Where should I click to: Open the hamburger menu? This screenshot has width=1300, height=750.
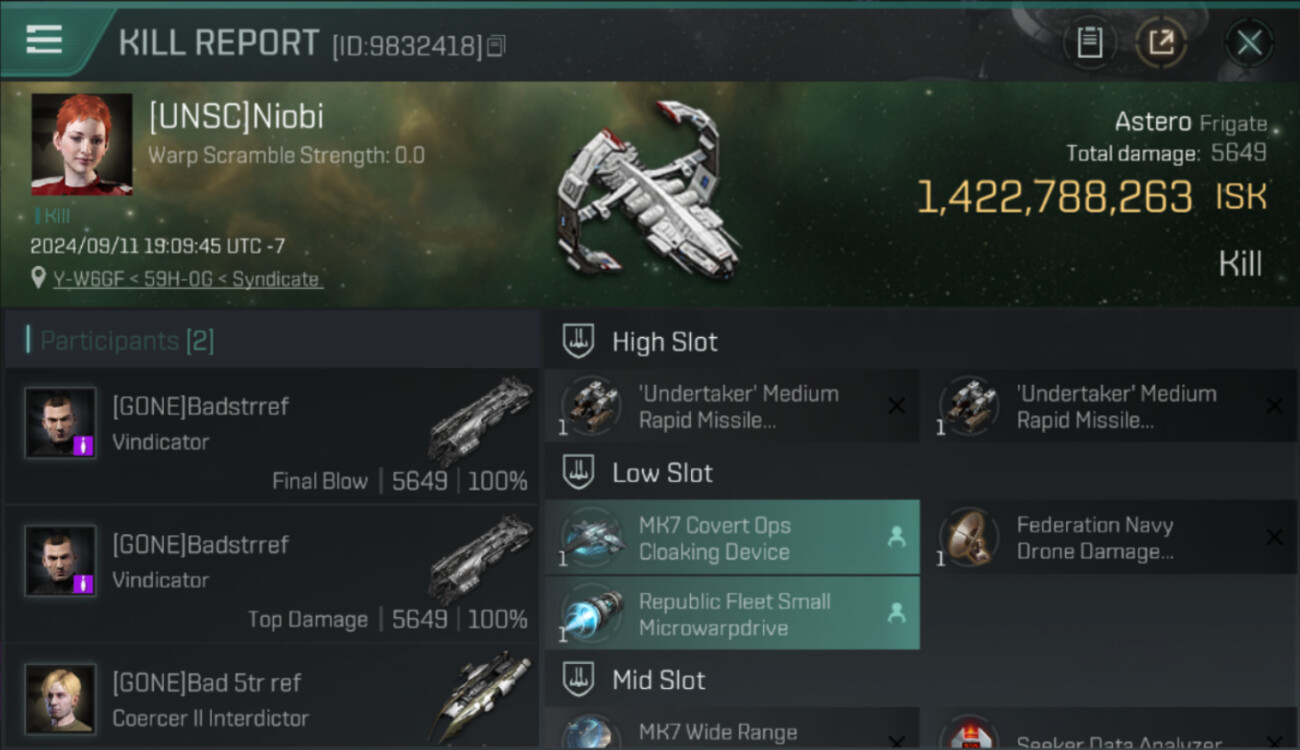[44, 40]
